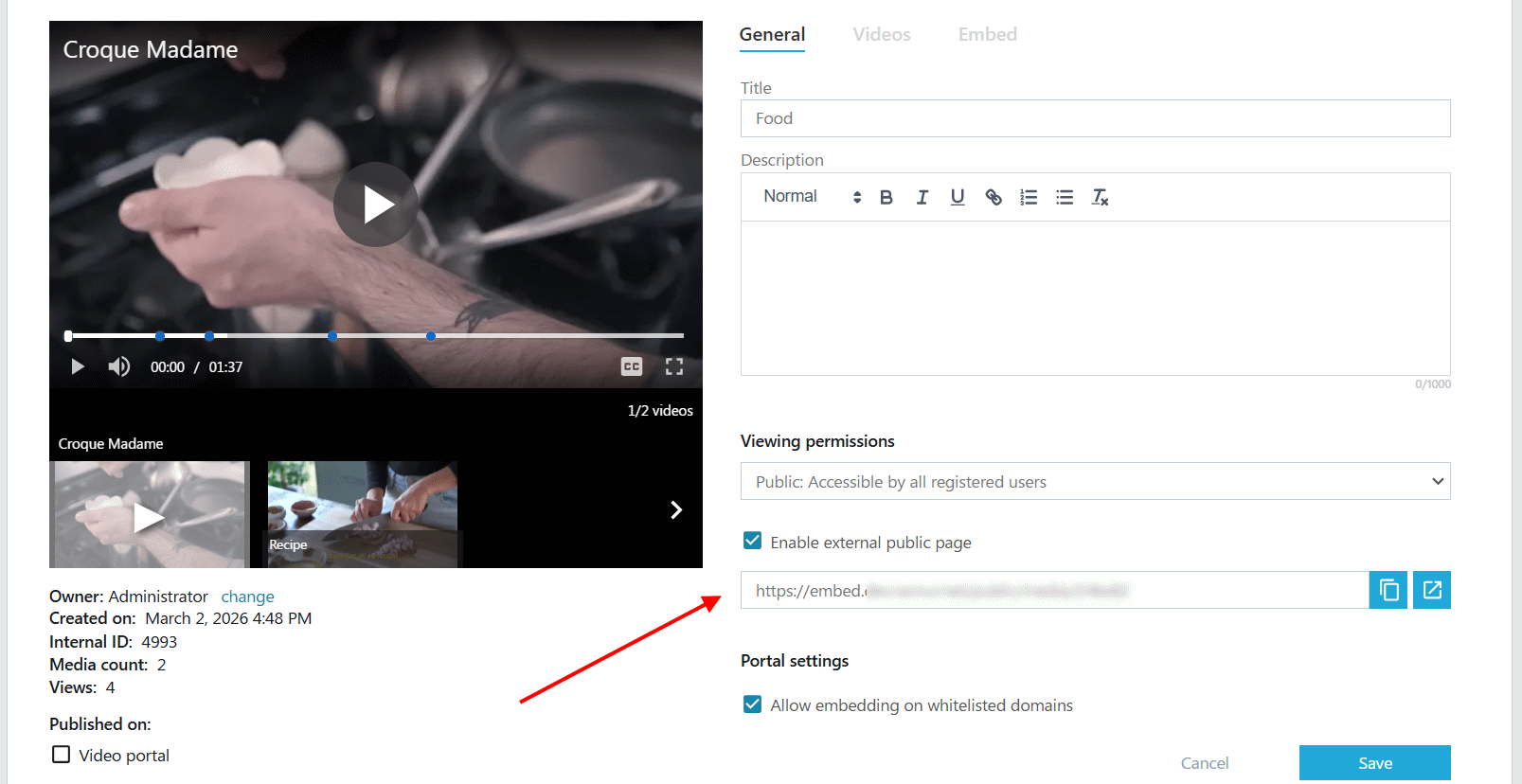1522x784 pixels.
Task: Copy the public page URL
Action: coord(1388,590)
